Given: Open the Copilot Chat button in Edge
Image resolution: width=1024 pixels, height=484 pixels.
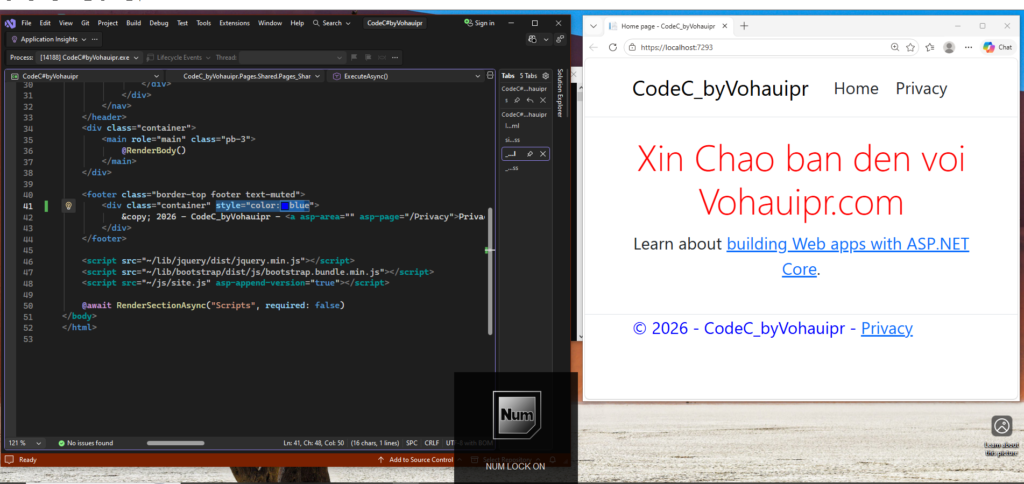Looking at the screenshot, I should click(x=997, y=47).
